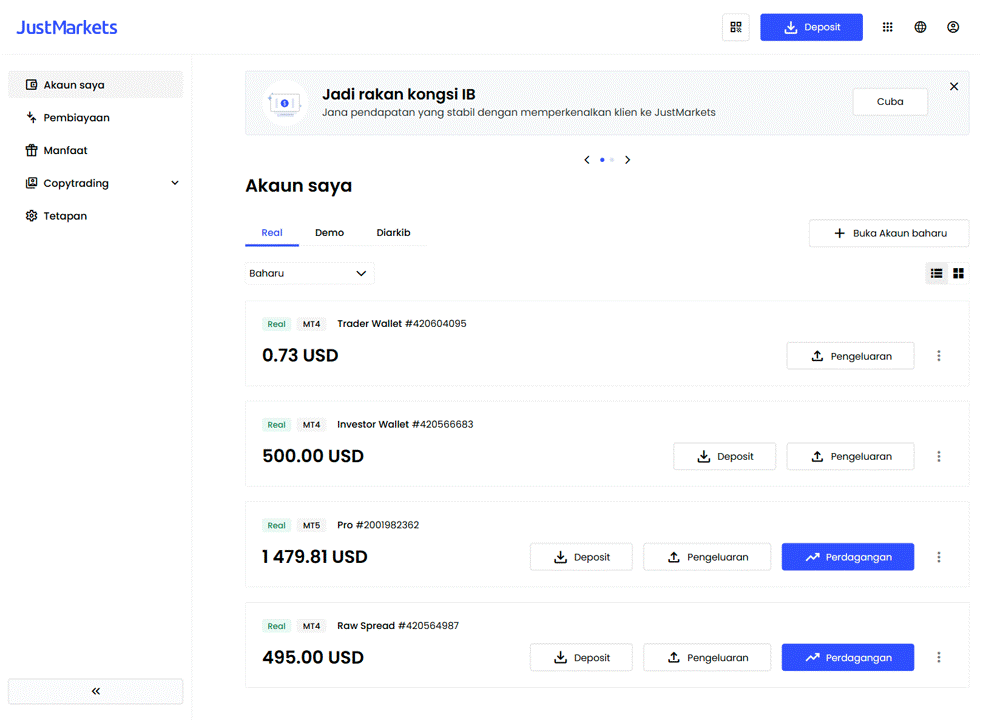Click the globe language selector icon
Viewport: 983px width, 720px height.
click(920, 27)
